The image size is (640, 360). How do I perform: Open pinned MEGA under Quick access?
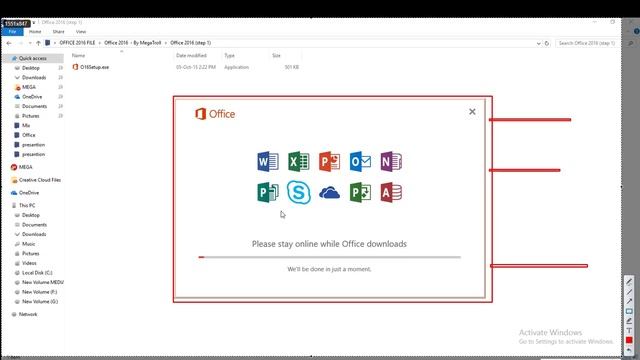29,87
